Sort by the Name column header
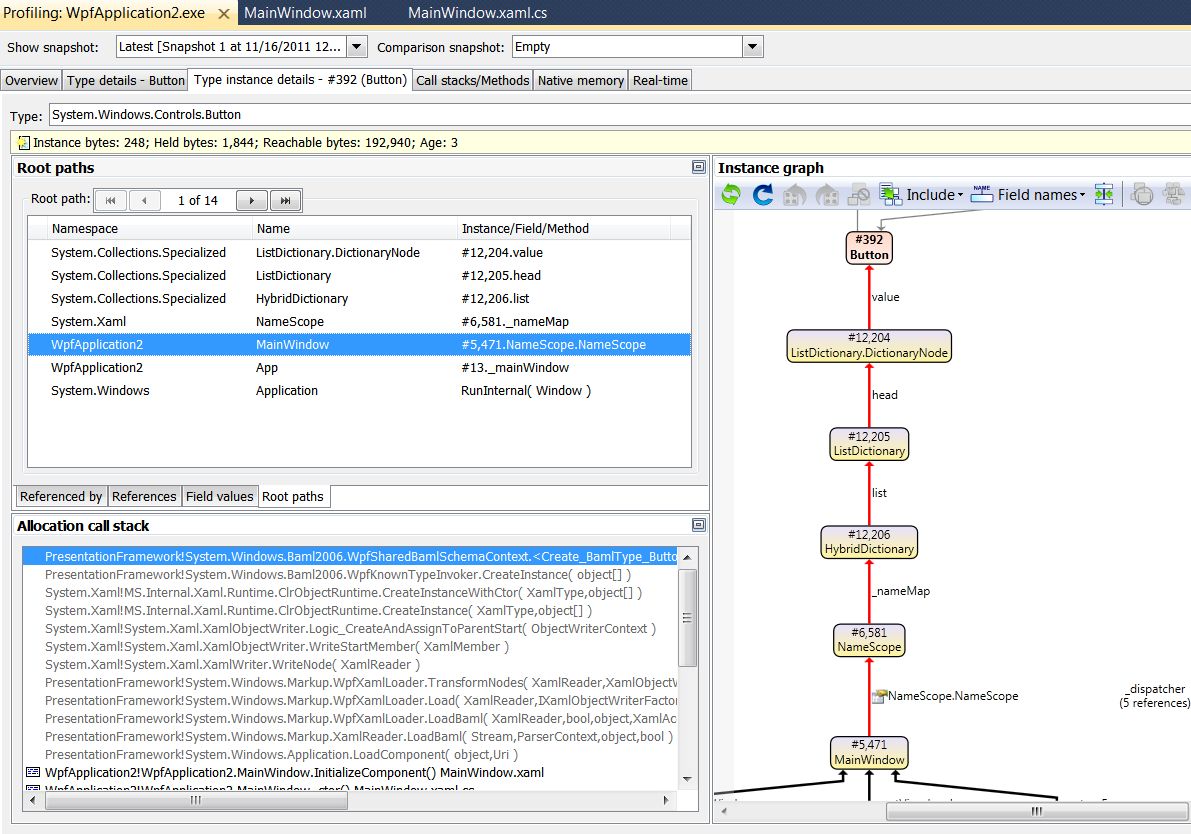The height and width of the screenshot is (834, 1191). click(354, 229)
